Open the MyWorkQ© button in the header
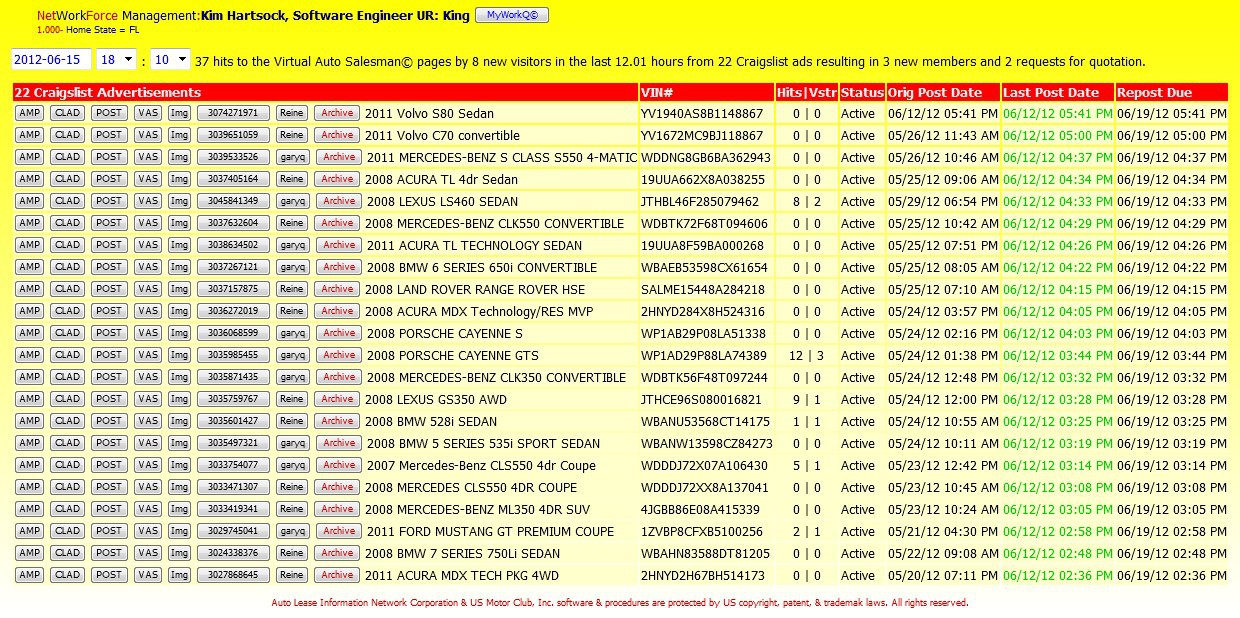Viewport: 1240px width, 618px height. 511,15
